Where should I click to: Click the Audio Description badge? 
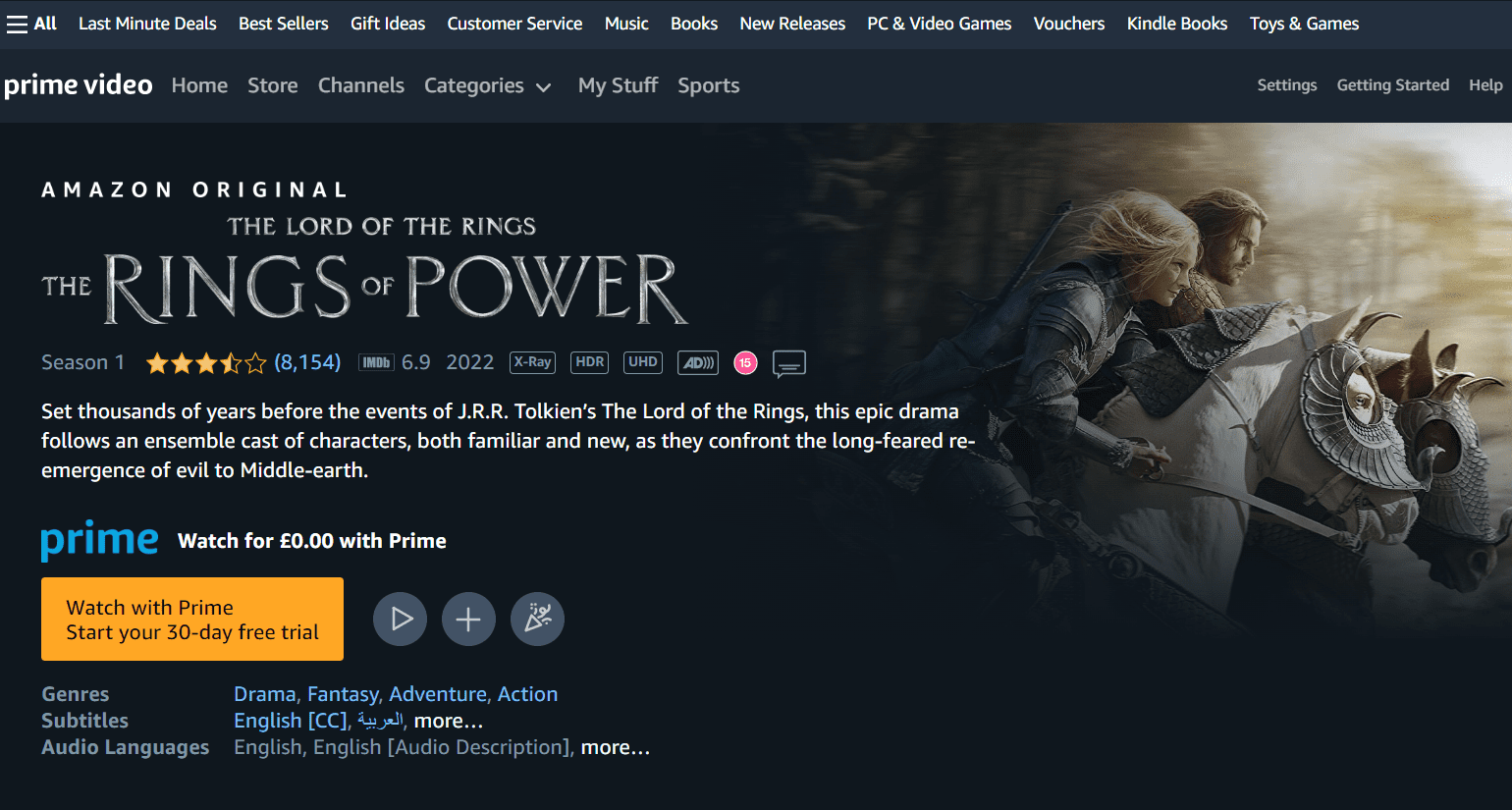click(698, 362)
